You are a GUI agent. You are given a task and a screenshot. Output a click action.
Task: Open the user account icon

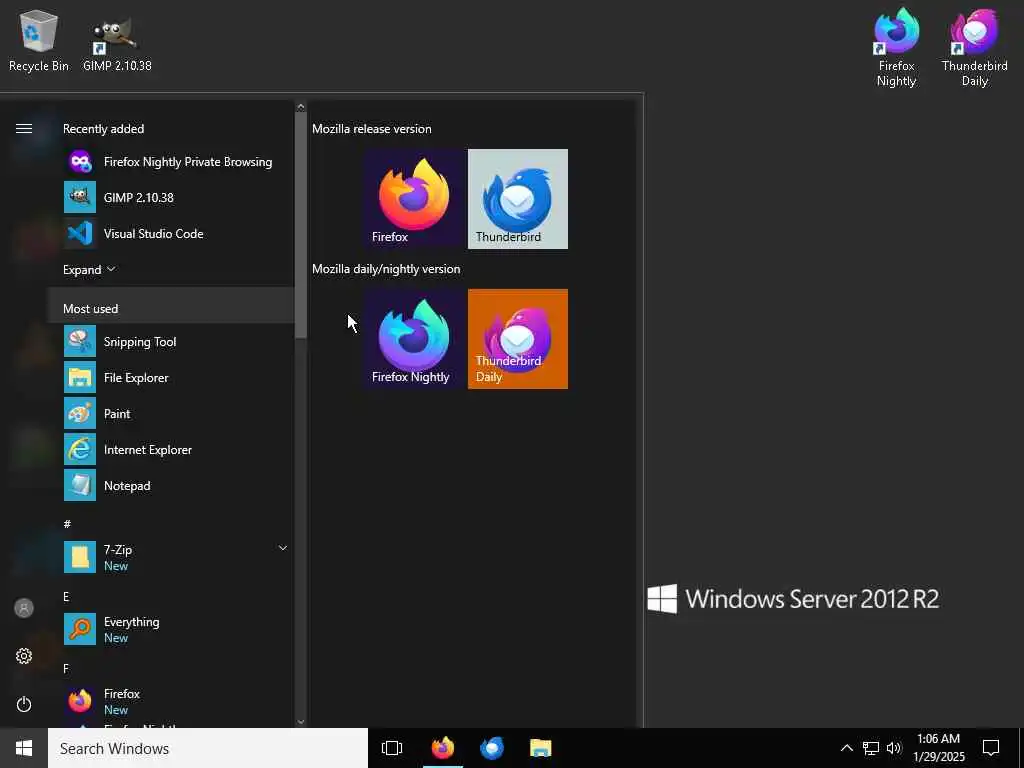click(x=24, y=608)
